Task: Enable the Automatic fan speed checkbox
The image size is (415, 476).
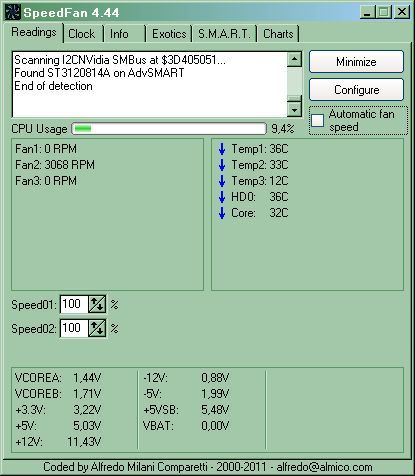Action: [x=317, y=120]
